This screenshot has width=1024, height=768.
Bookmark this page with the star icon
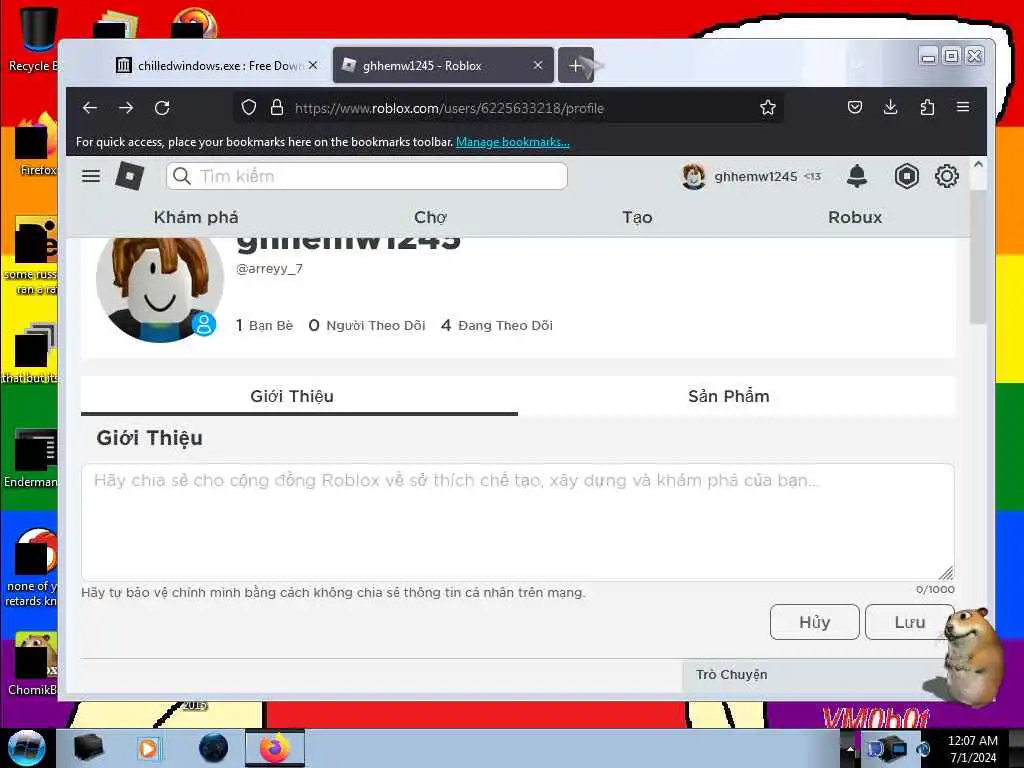[768, 108]
